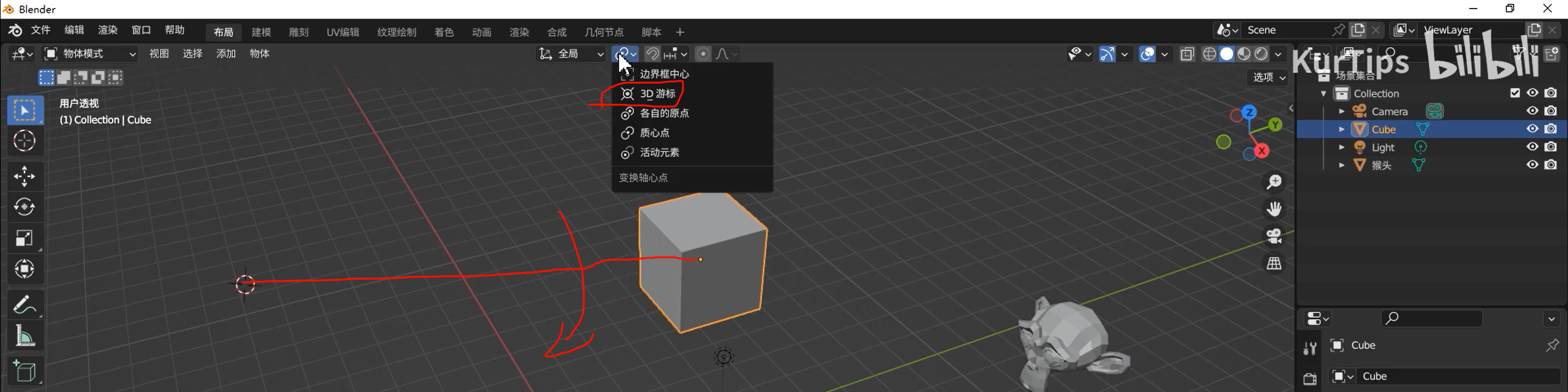The width and height of the screenshot is (1568, 392).
Task: Expand the 猴头 tree item
Action: [1342, 165]
